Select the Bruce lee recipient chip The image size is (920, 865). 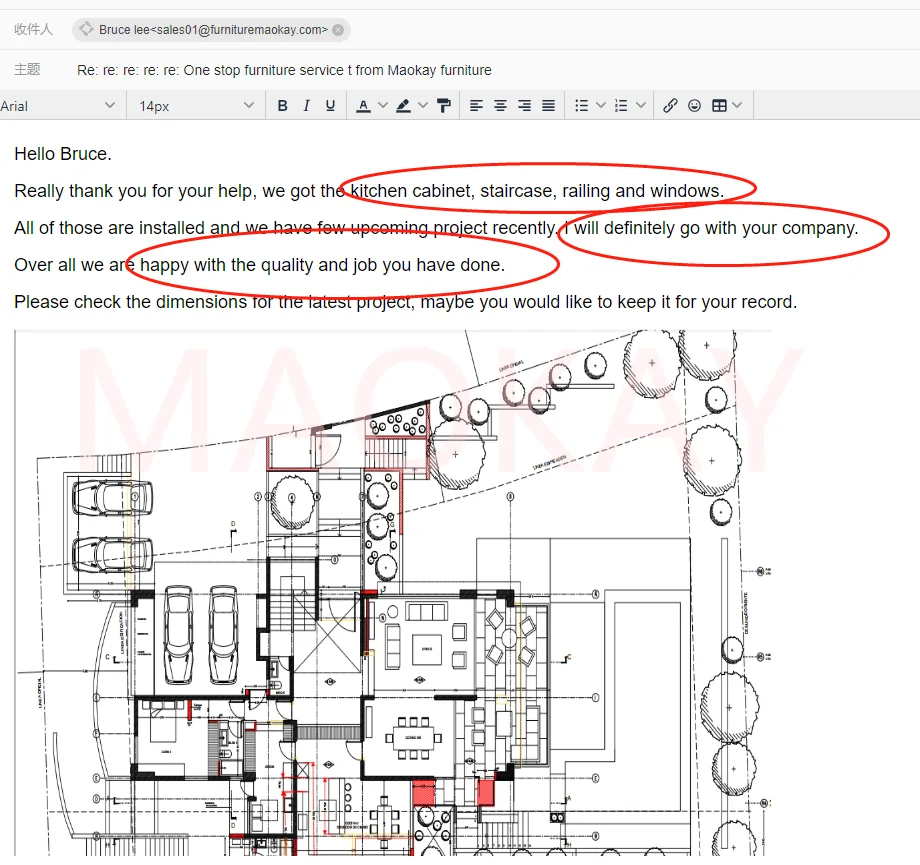point(212,30)
